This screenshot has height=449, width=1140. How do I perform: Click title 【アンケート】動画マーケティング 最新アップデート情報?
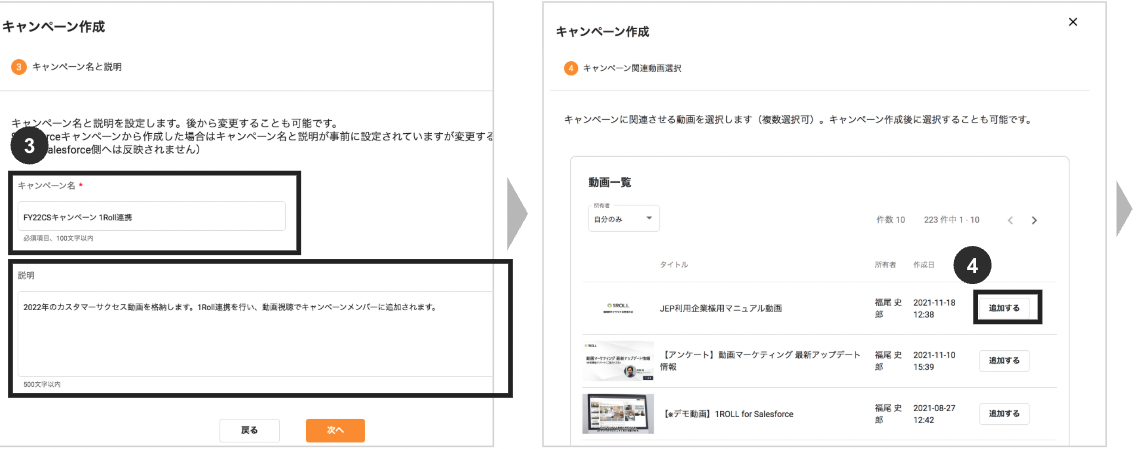pyautogui.click(x=761, y=361)
